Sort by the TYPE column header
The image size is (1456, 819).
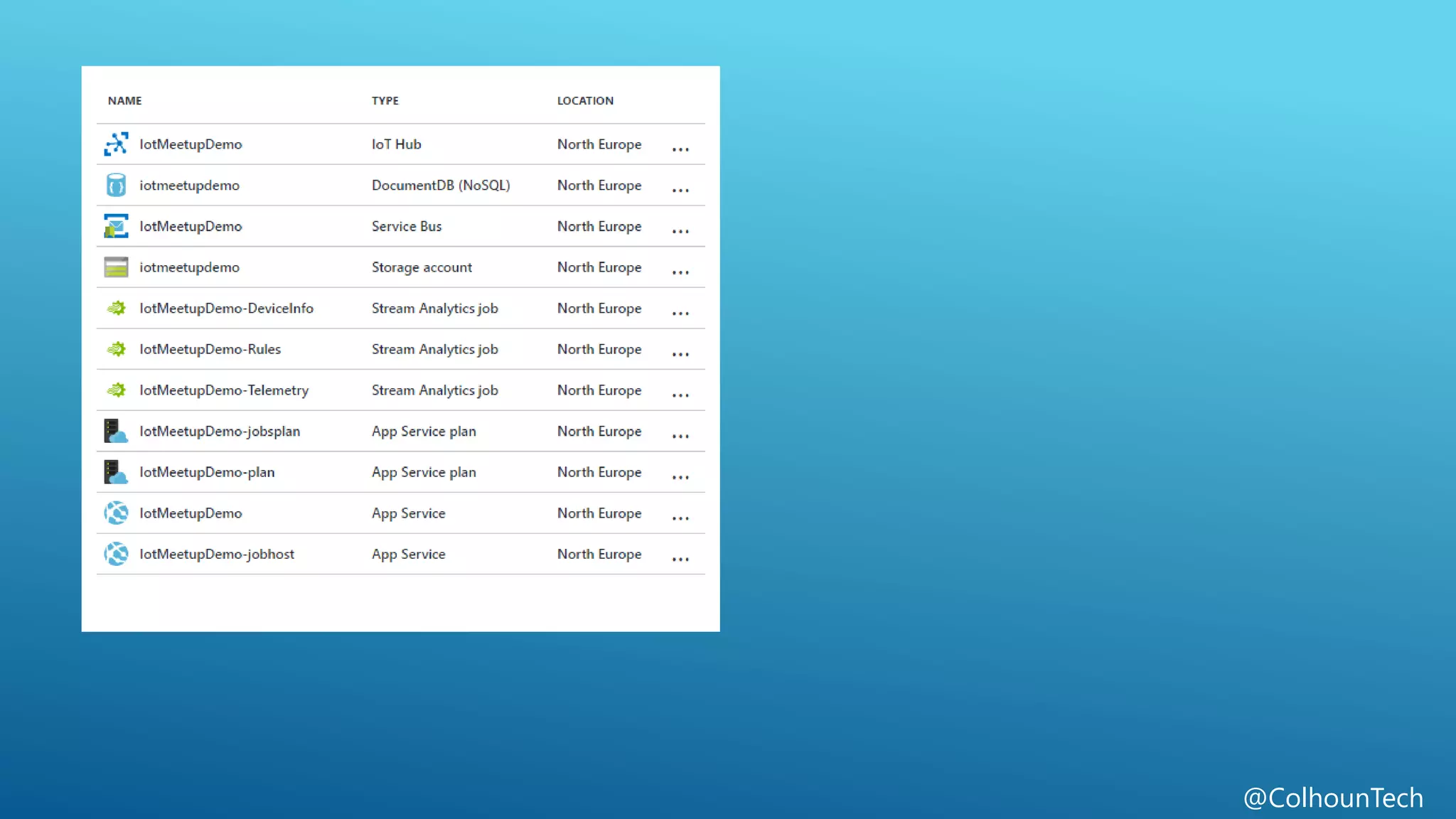coord(385,101)
